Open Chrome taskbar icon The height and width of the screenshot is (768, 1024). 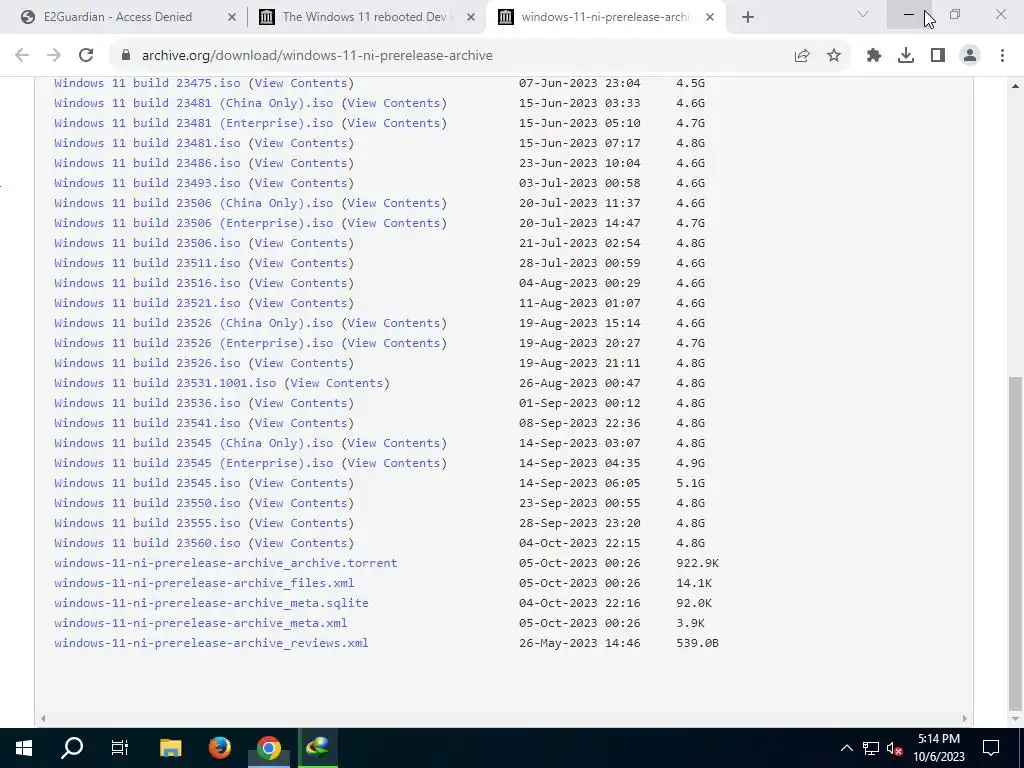point(268,748)
